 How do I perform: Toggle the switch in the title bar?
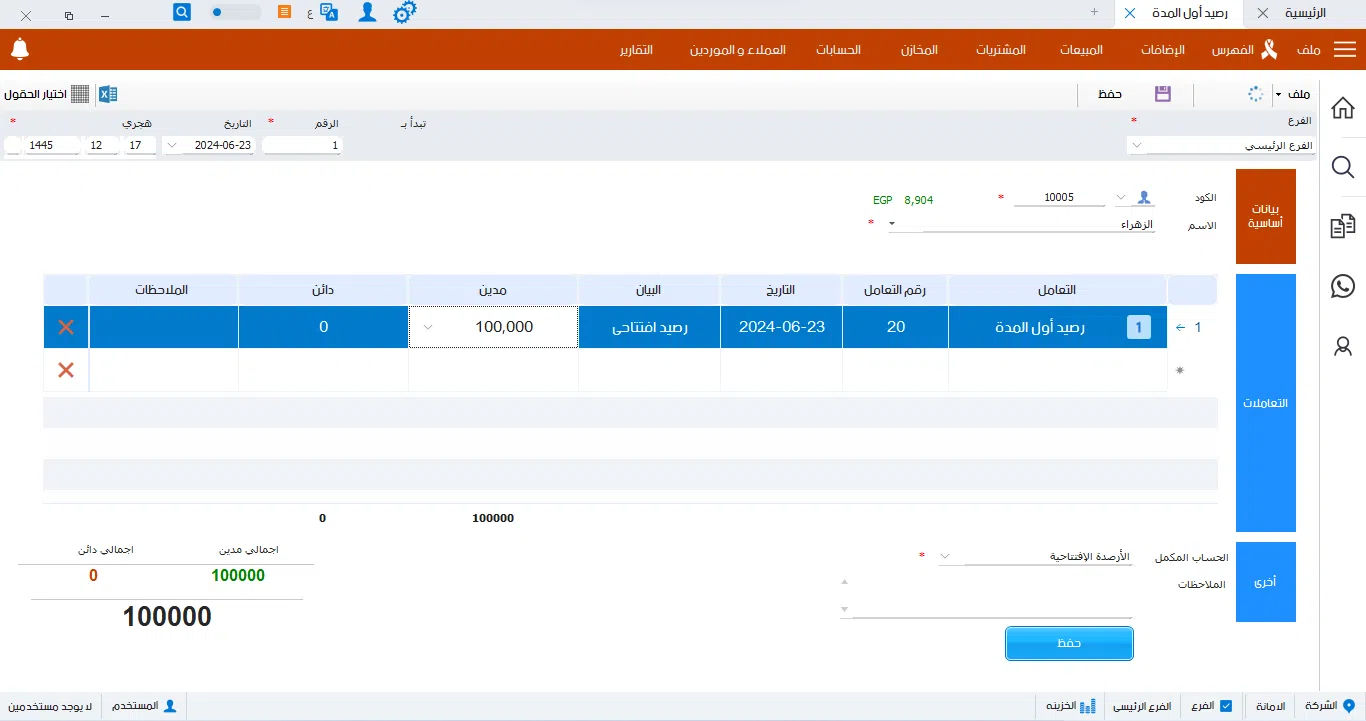[236, 12]
